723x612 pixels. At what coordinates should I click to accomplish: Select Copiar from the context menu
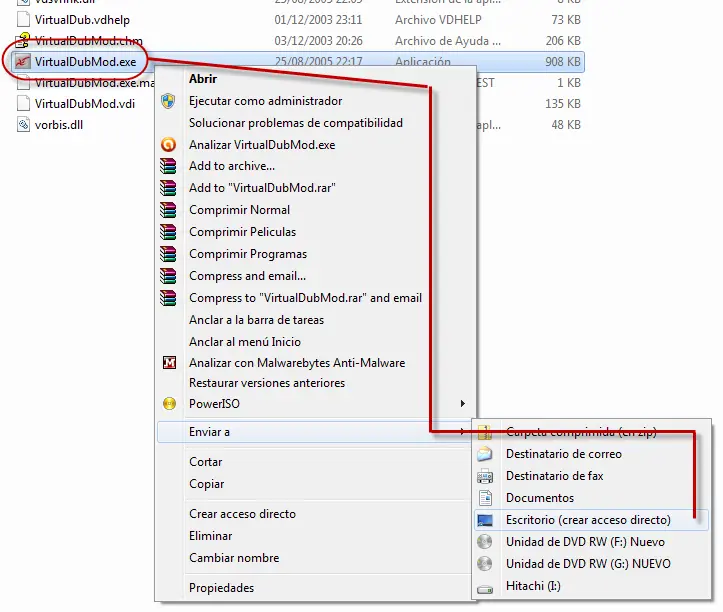tap(207, 484)
